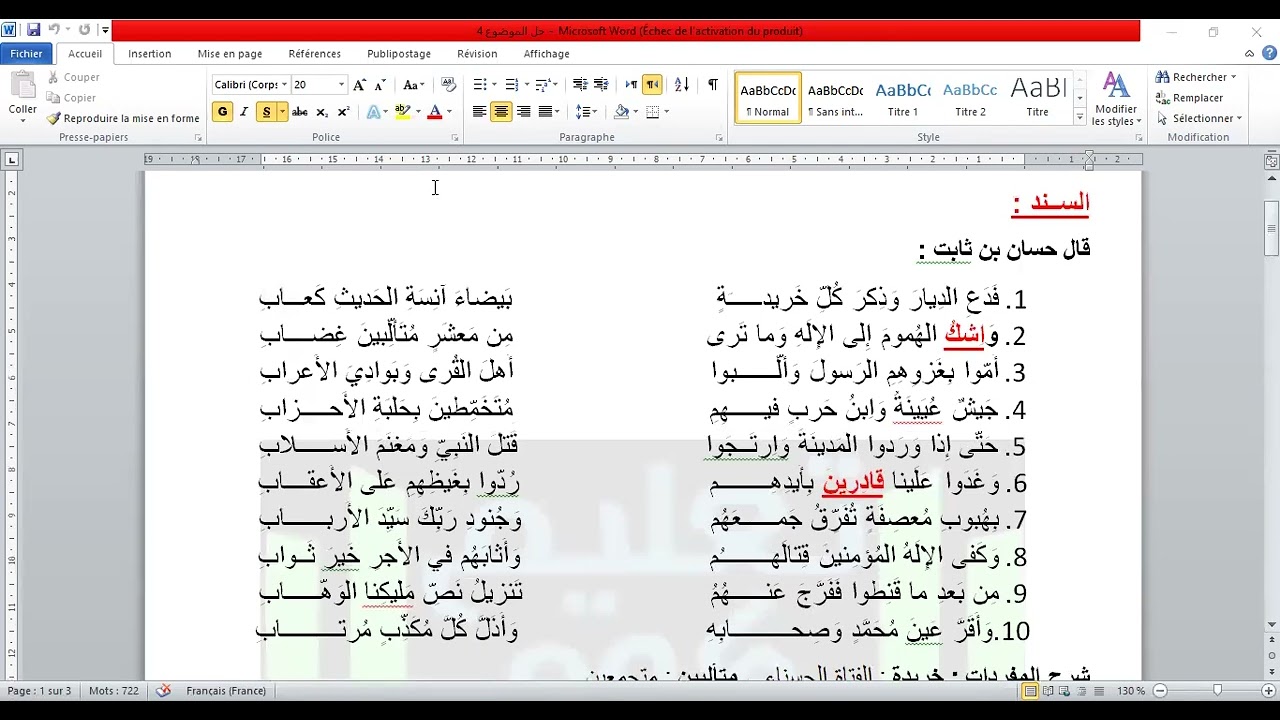Click the ruler tab selector L icon
Image resolution: width=1280 pixels, height=720 pixels.
[12, 159]
